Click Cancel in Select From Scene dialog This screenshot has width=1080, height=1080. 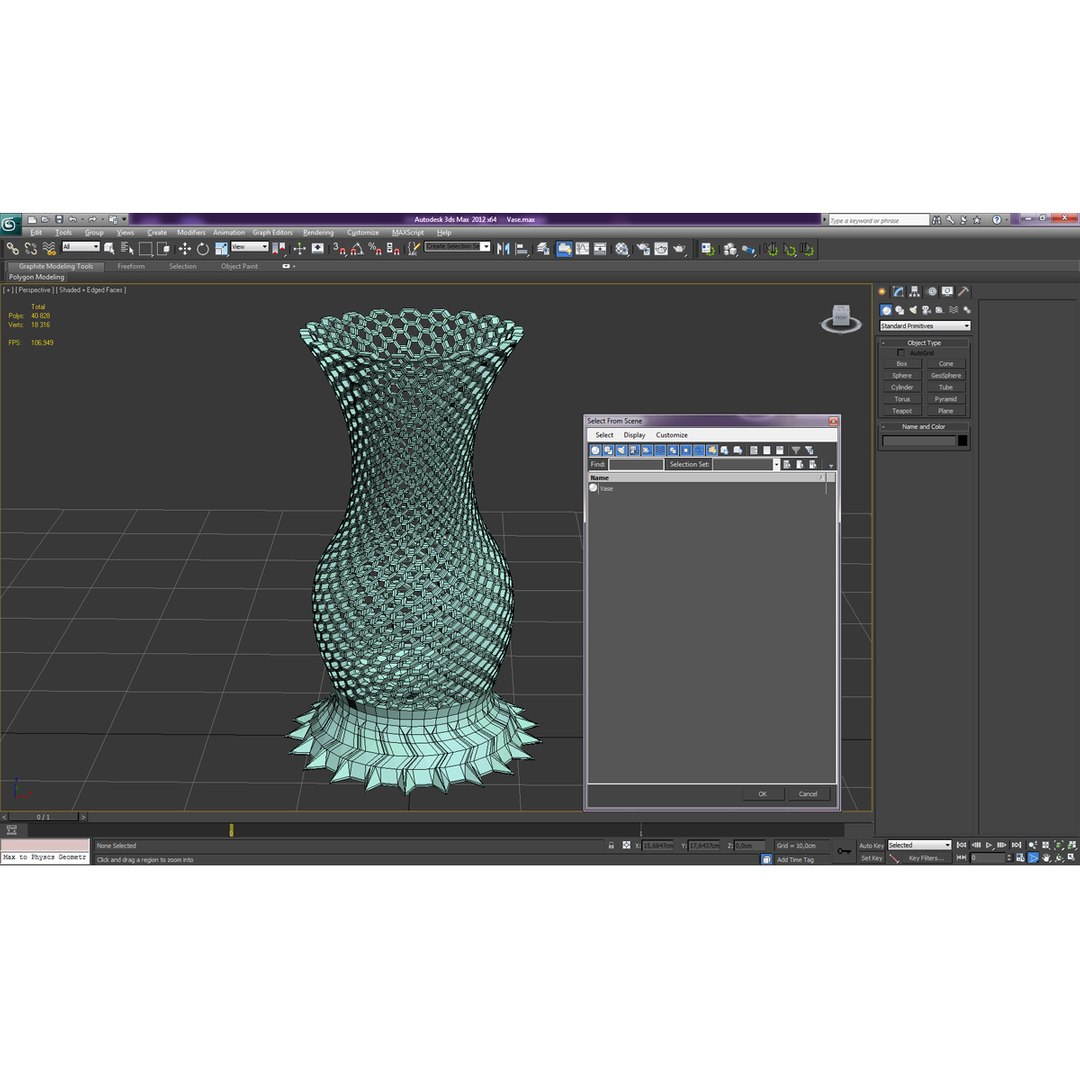tap(808, 794)
